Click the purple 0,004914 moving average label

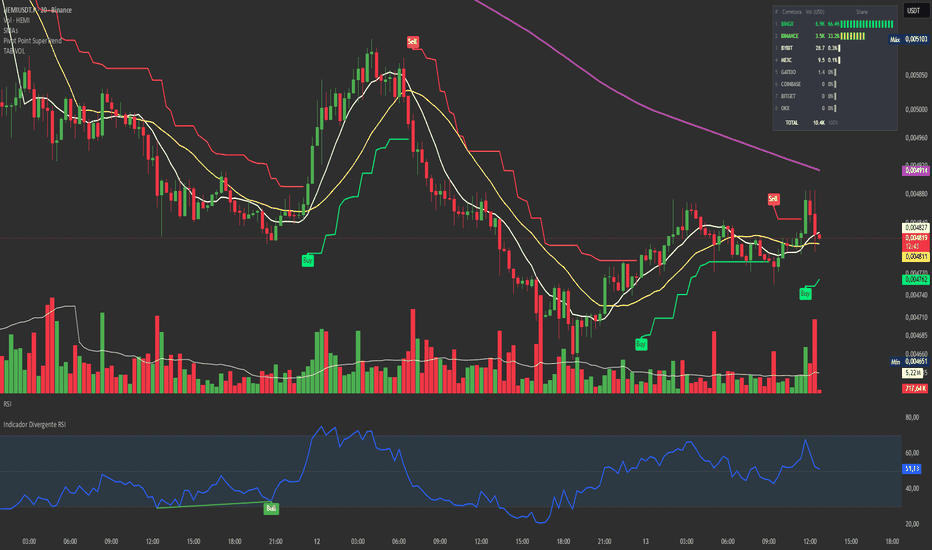[915, 171]
